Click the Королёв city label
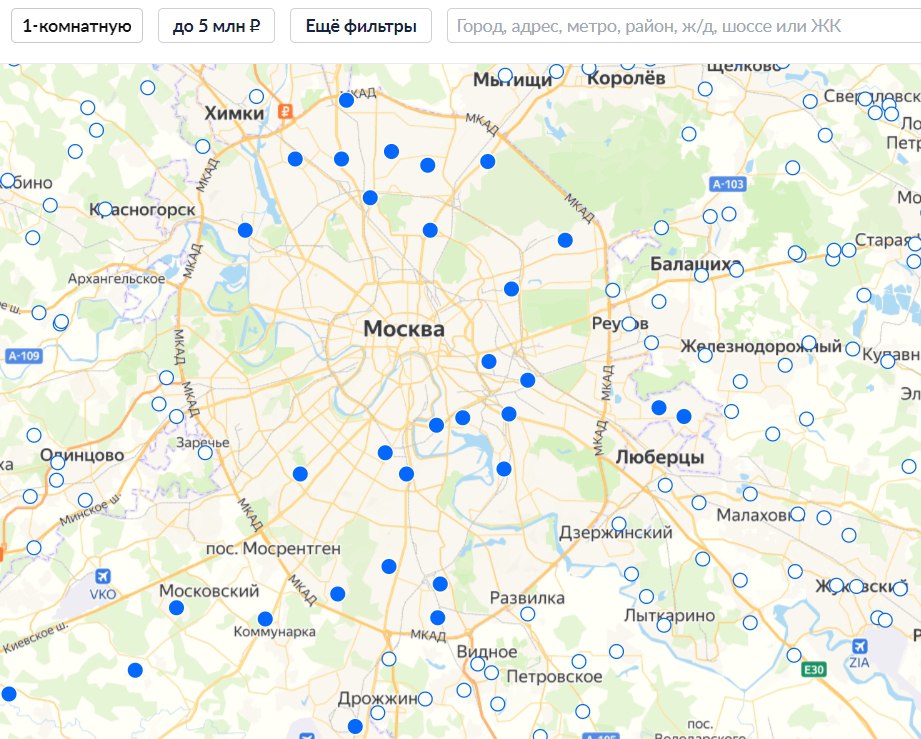 [x=626, y=79]
